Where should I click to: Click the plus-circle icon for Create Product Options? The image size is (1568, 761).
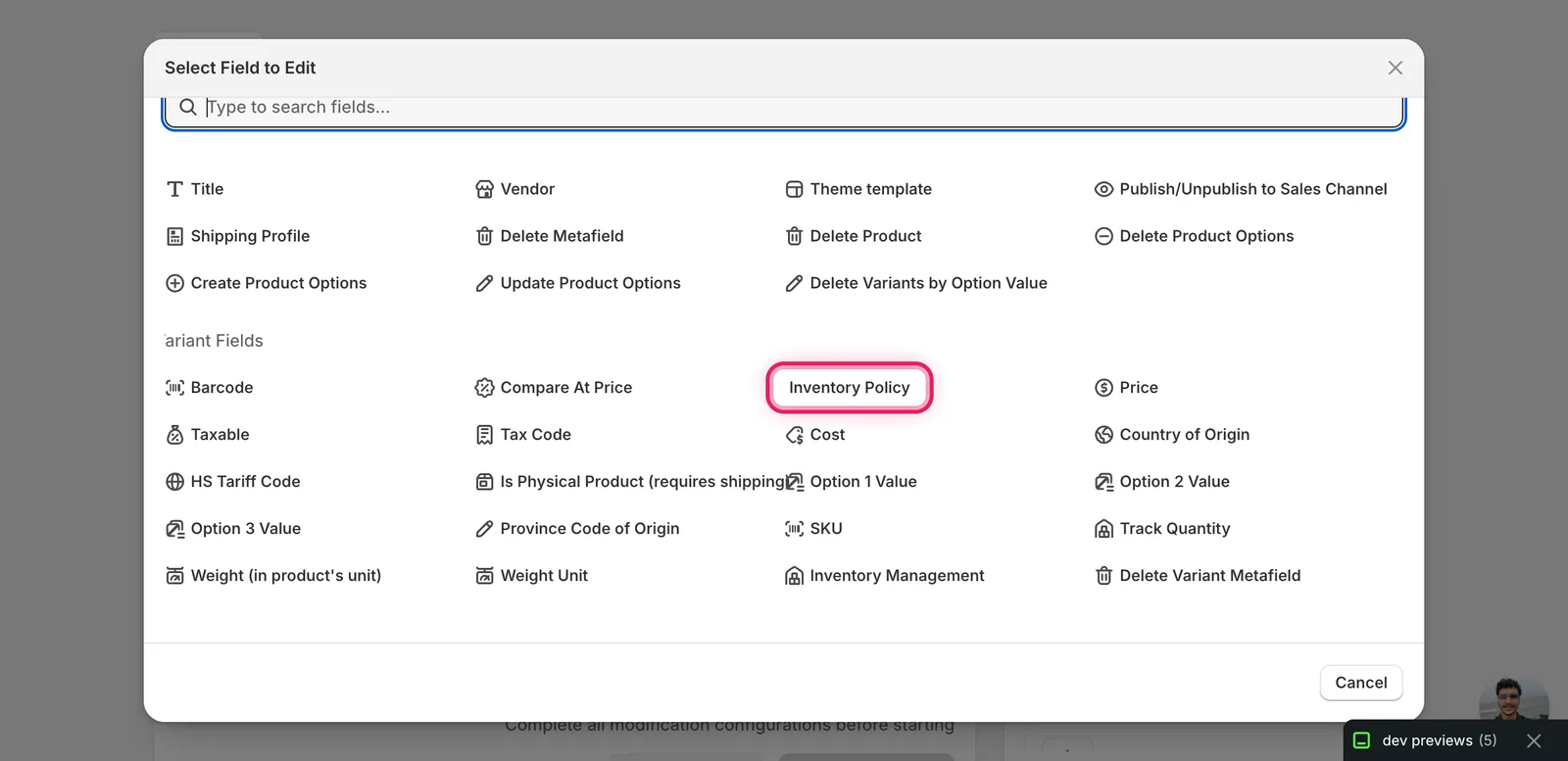click(x=174, y=283)
